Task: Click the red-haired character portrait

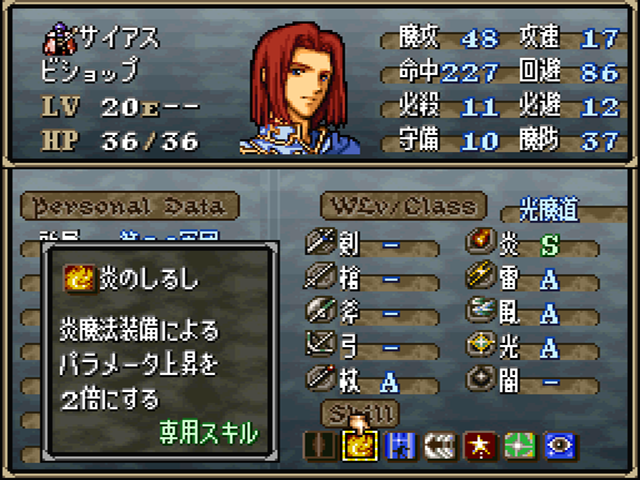Action: coord(300,89)
